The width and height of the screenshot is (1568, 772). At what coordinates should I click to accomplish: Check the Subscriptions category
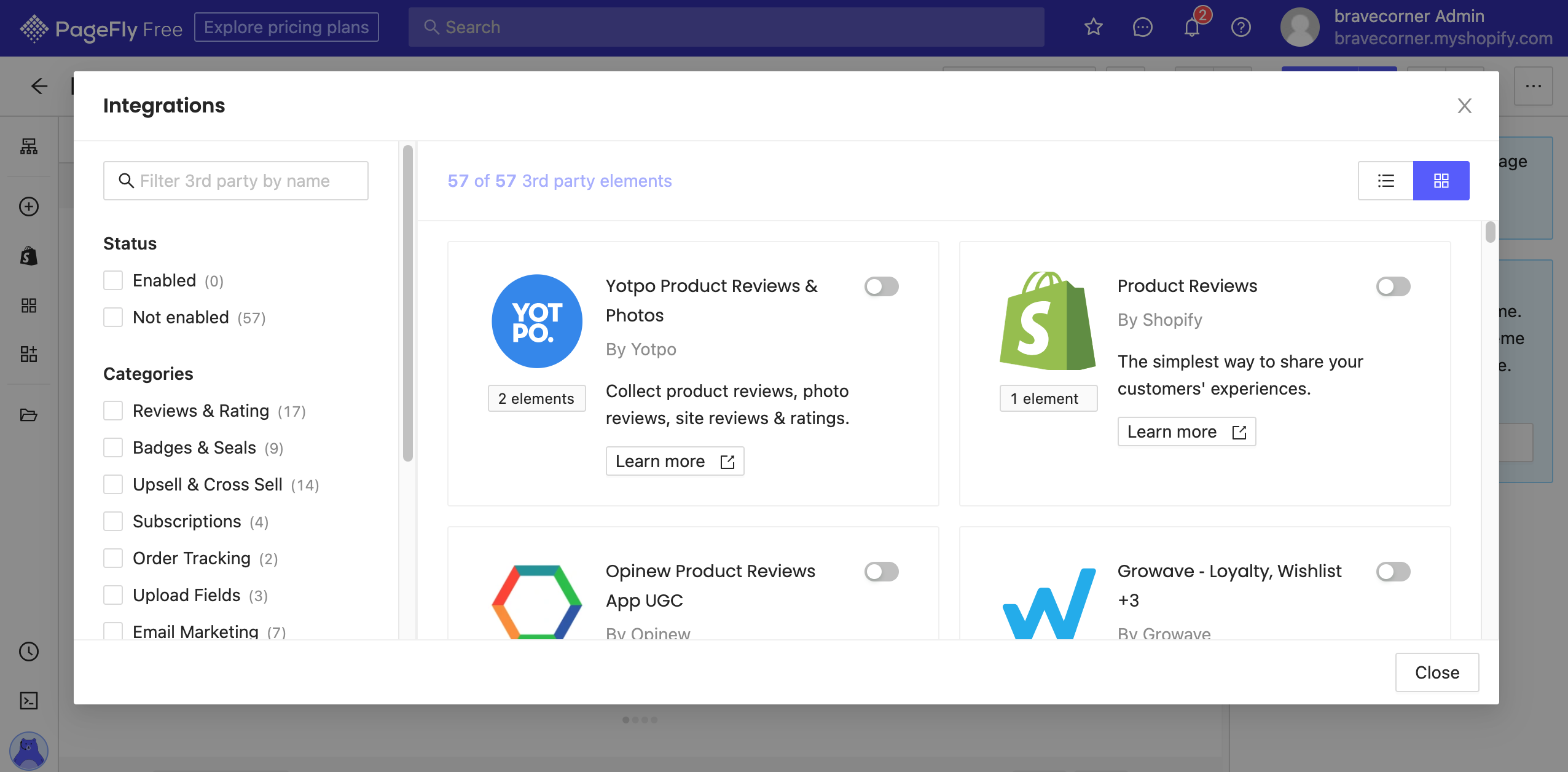[x=113, y=521]
